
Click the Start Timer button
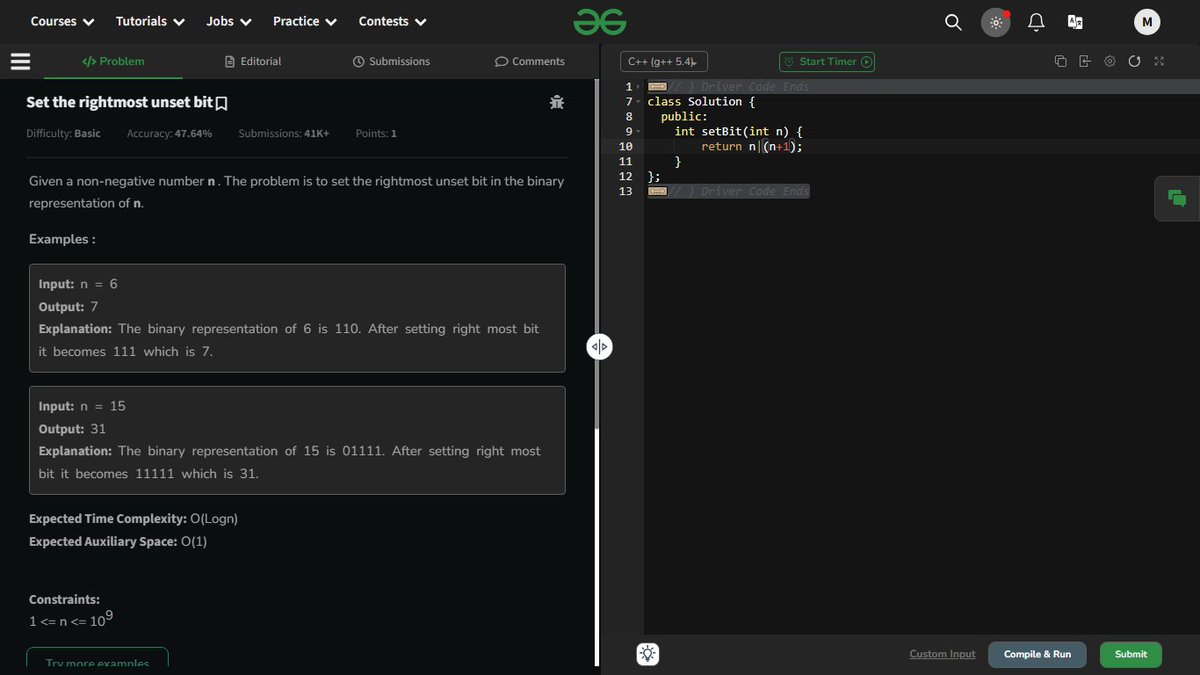[827, 62]
